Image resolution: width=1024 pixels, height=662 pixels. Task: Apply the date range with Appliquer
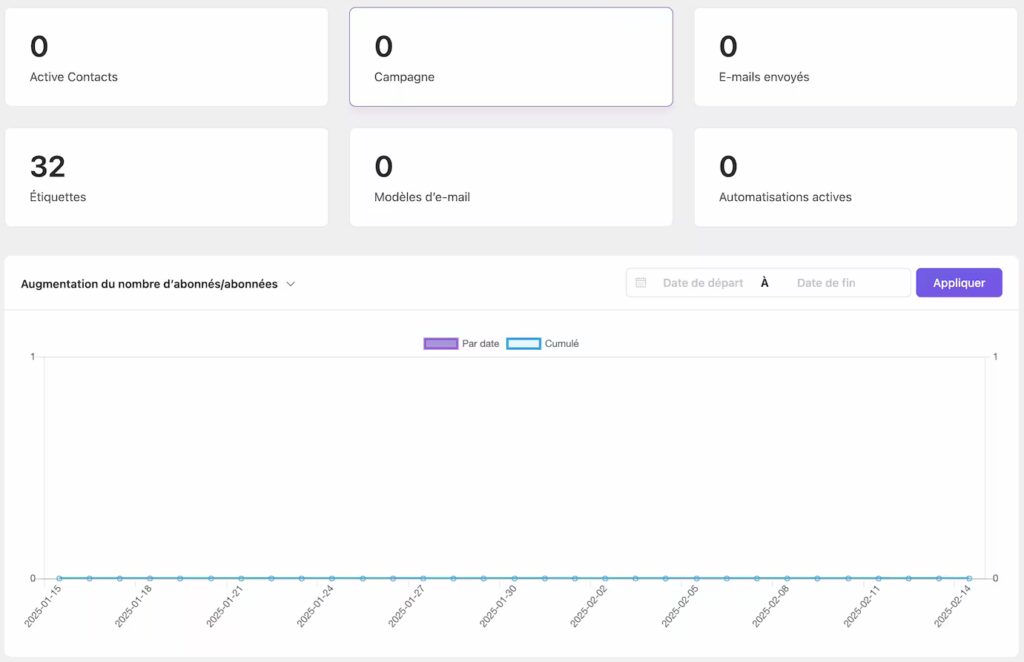959,283
